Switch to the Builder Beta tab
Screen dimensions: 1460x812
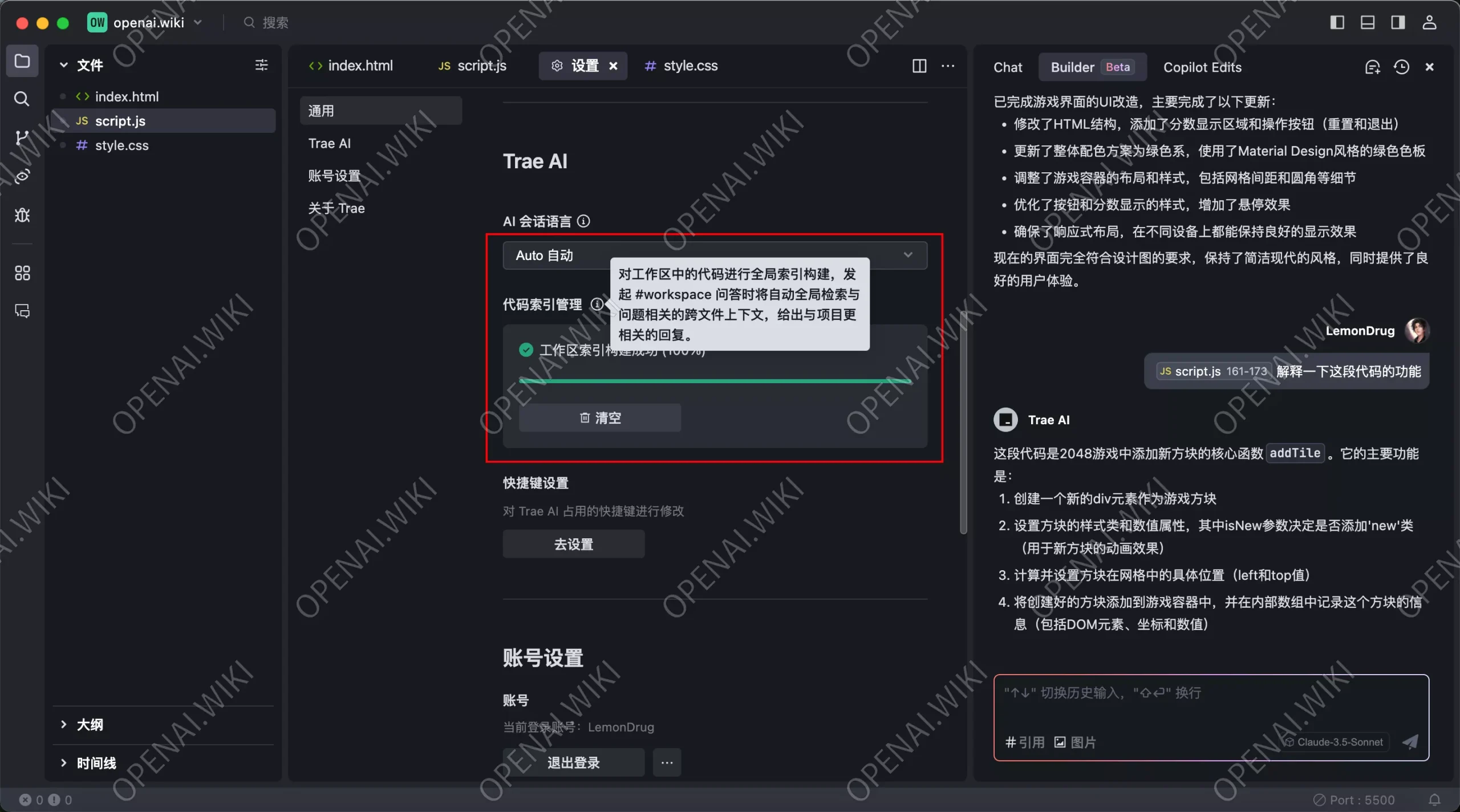[1092, 67]
